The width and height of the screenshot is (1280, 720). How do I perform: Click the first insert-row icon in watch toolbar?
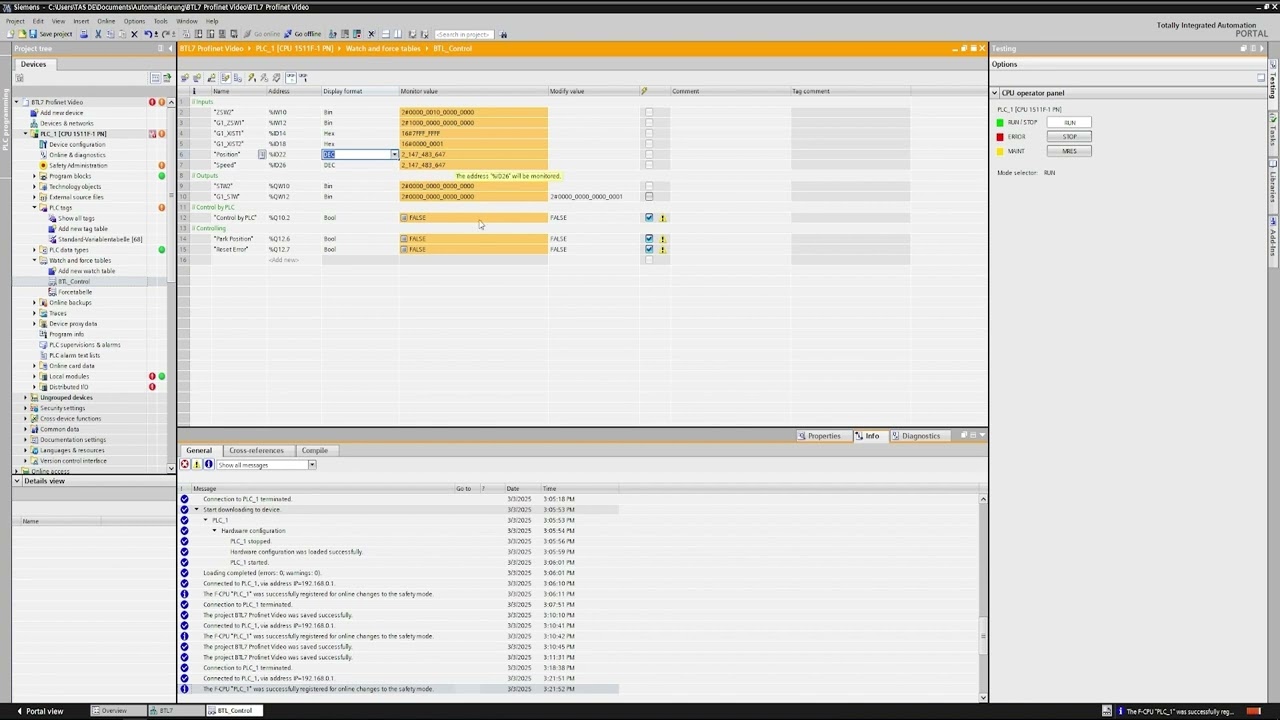point(185,77)
